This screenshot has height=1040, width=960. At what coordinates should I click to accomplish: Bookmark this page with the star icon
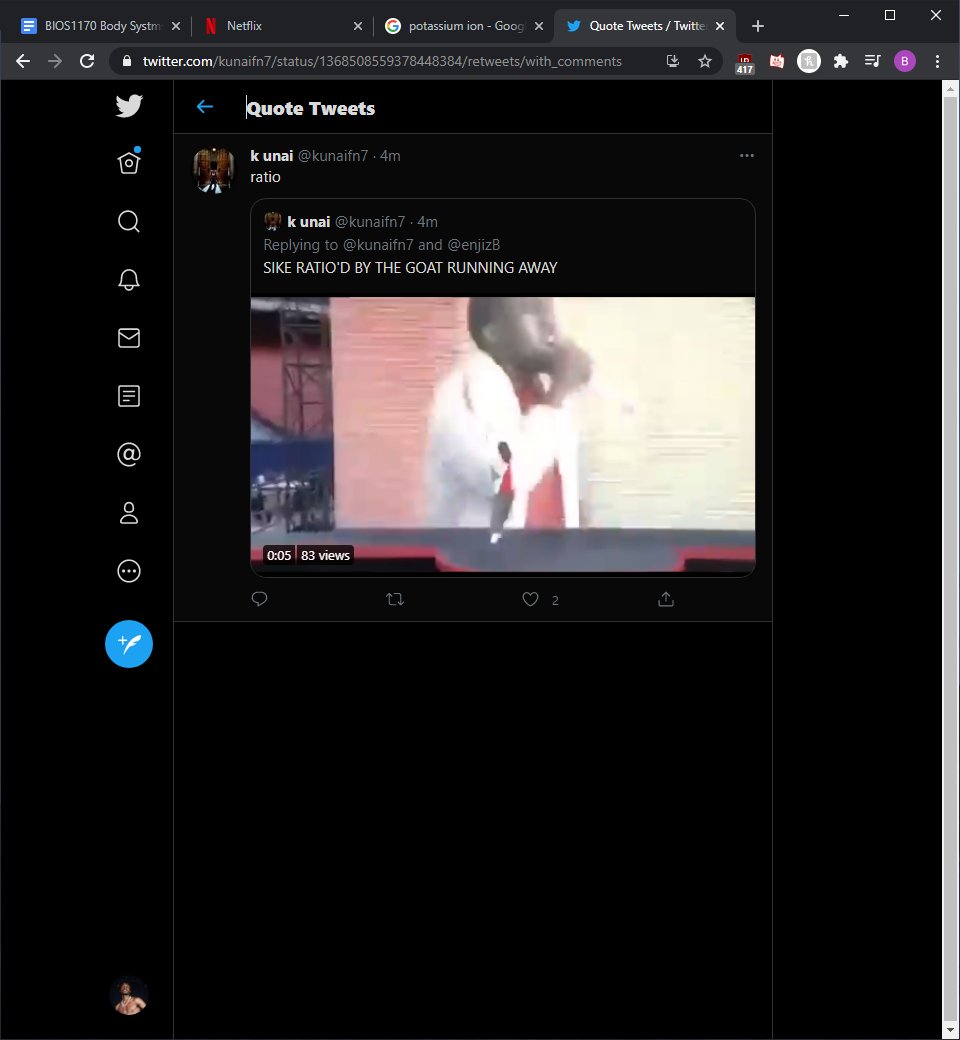[704, 61]
